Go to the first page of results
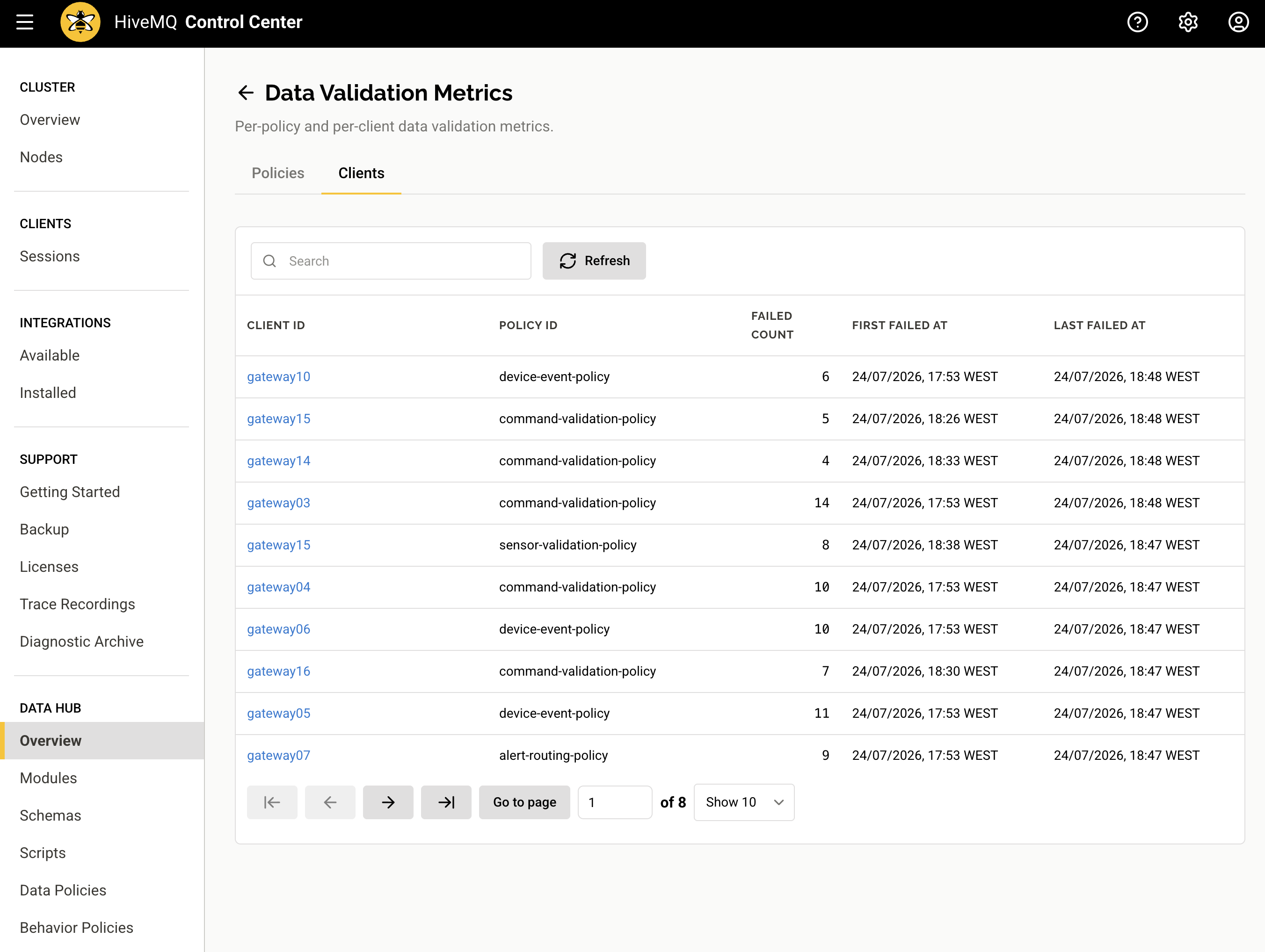This screenshot has height=952, width=1265. coord(272,802)
